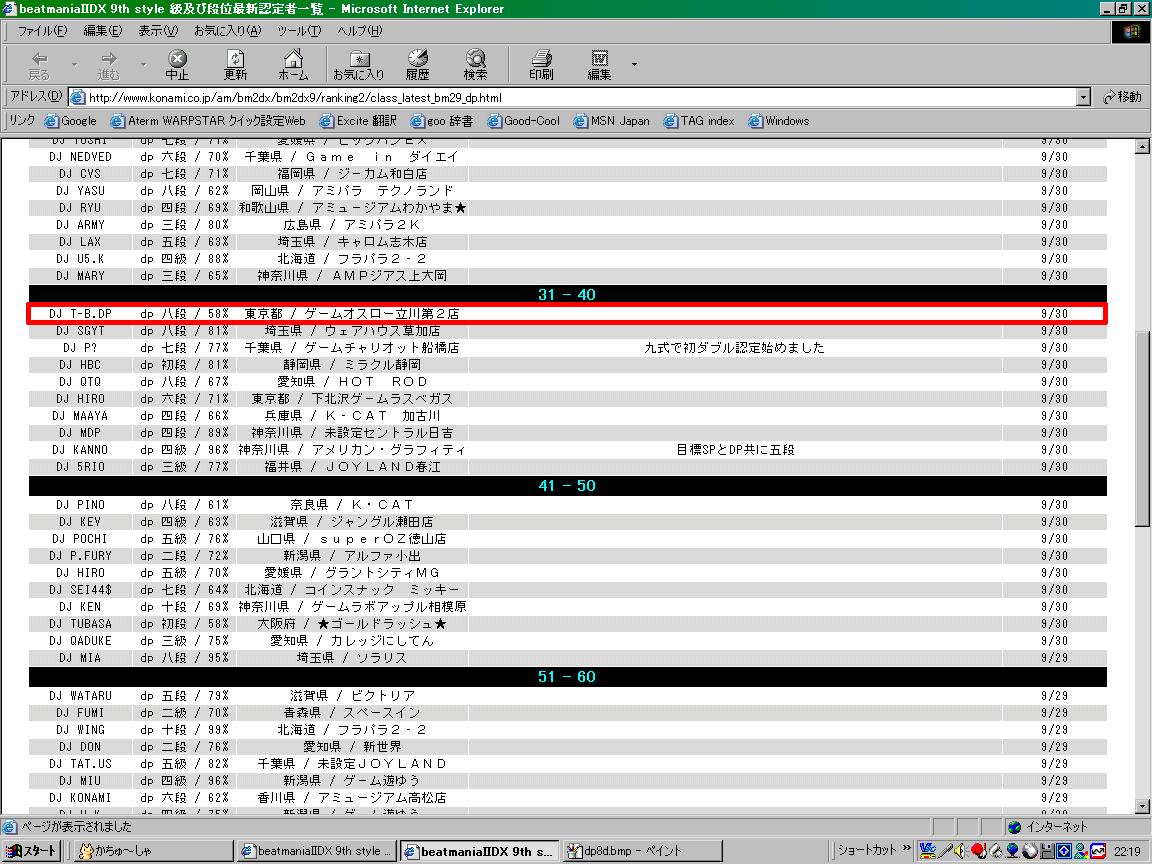Click the Refresh (更新) toolbar icon
This screenshot has width=1152, height=864.
pos(235,65)
